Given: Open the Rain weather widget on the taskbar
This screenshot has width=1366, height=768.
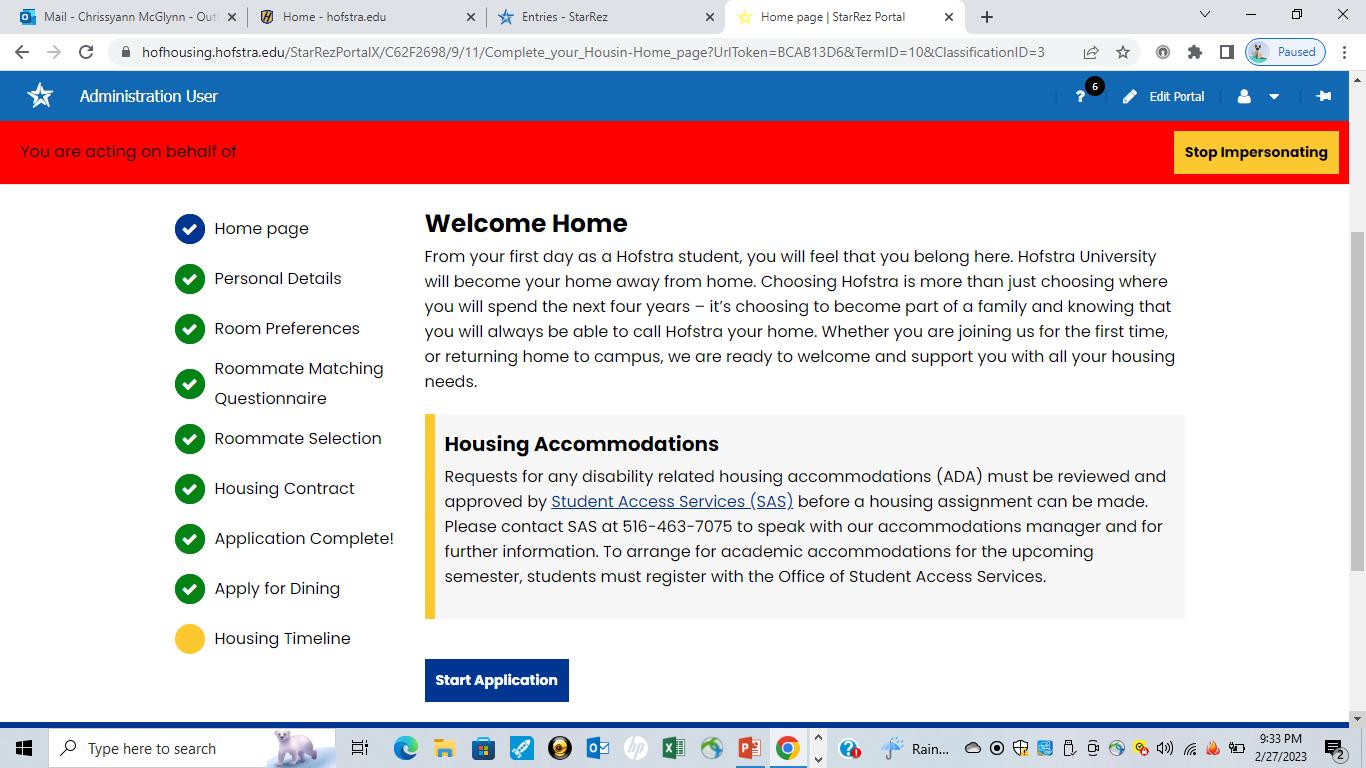Looking at the screenshot, I should [915, 748].
